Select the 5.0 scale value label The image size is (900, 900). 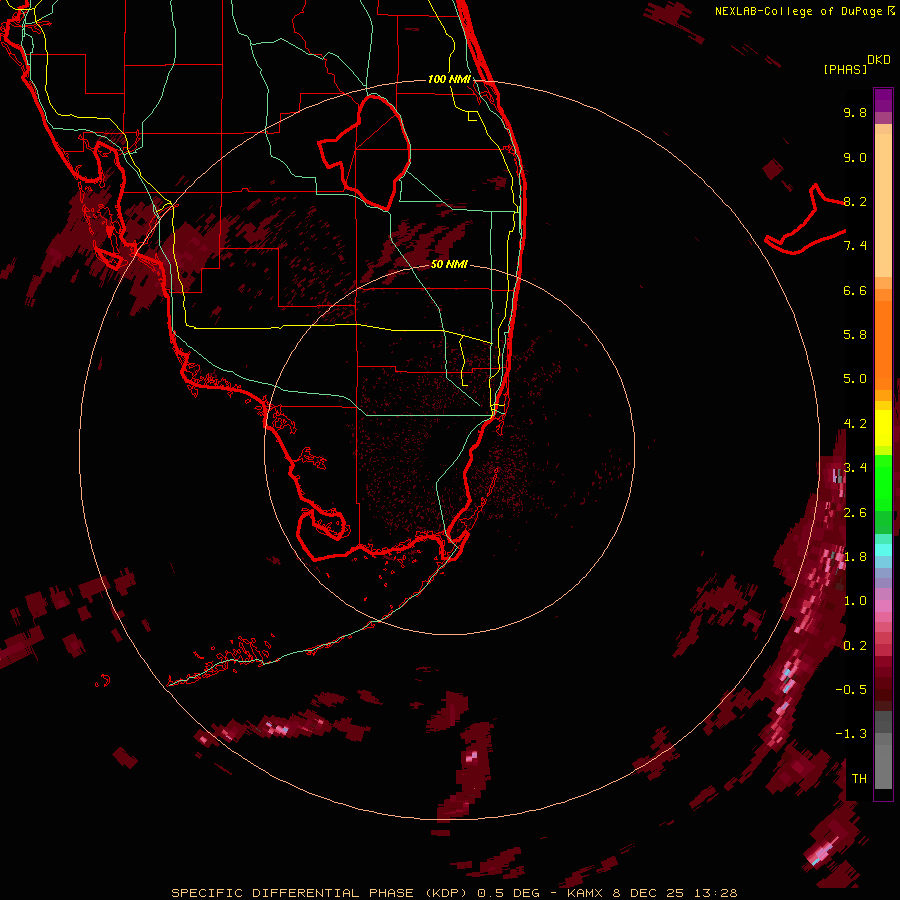pyautogui.click(x=855, y=379)
